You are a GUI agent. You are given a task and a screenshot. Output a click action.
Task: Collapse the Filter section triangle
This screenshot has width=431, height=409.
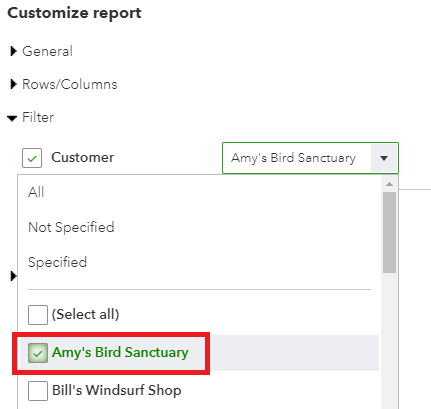point(12,118)
